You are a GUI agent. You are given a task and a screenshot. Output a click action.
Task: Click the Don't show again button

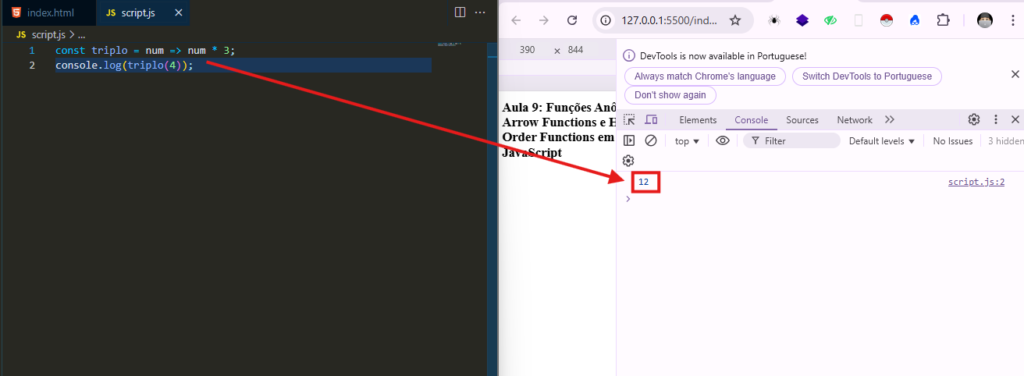pyautogui.click(x=670, y=95)
